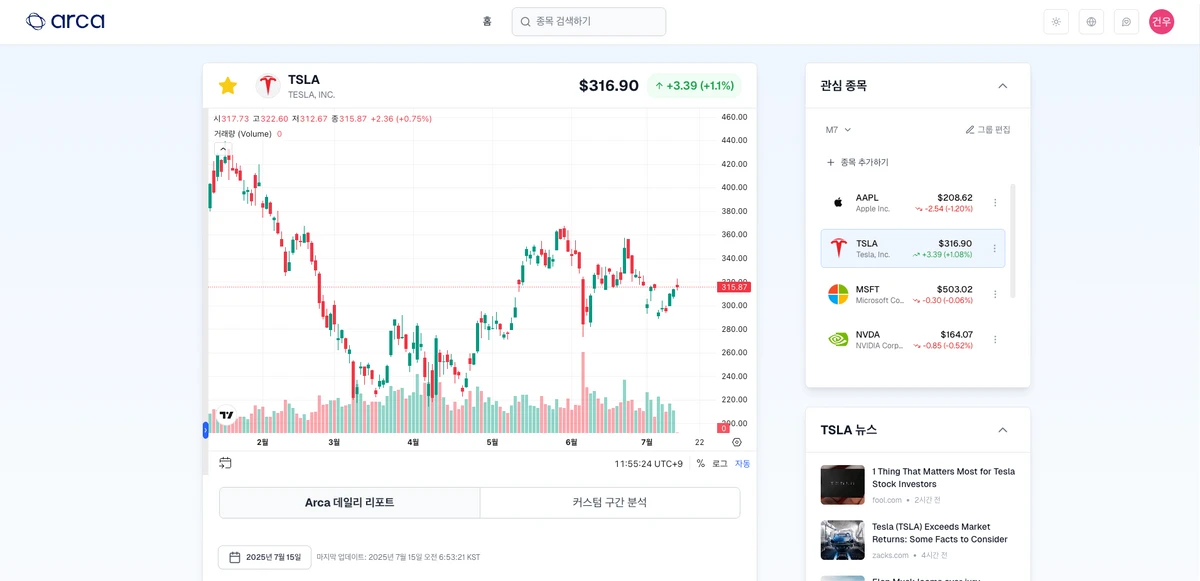Click the Tesla logo in the watchlist

click(x=838, y=248)
